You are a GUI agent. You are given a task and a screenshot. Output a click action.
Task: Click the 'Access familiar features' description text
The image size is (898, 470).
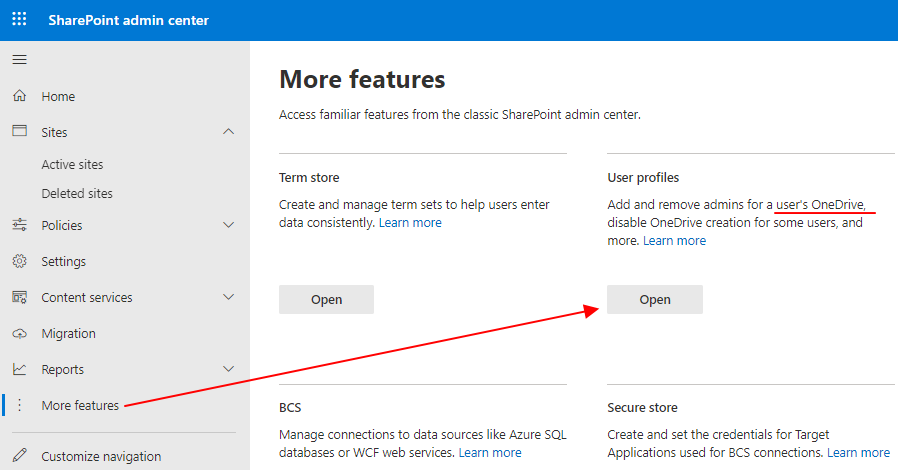pos(460,114)
